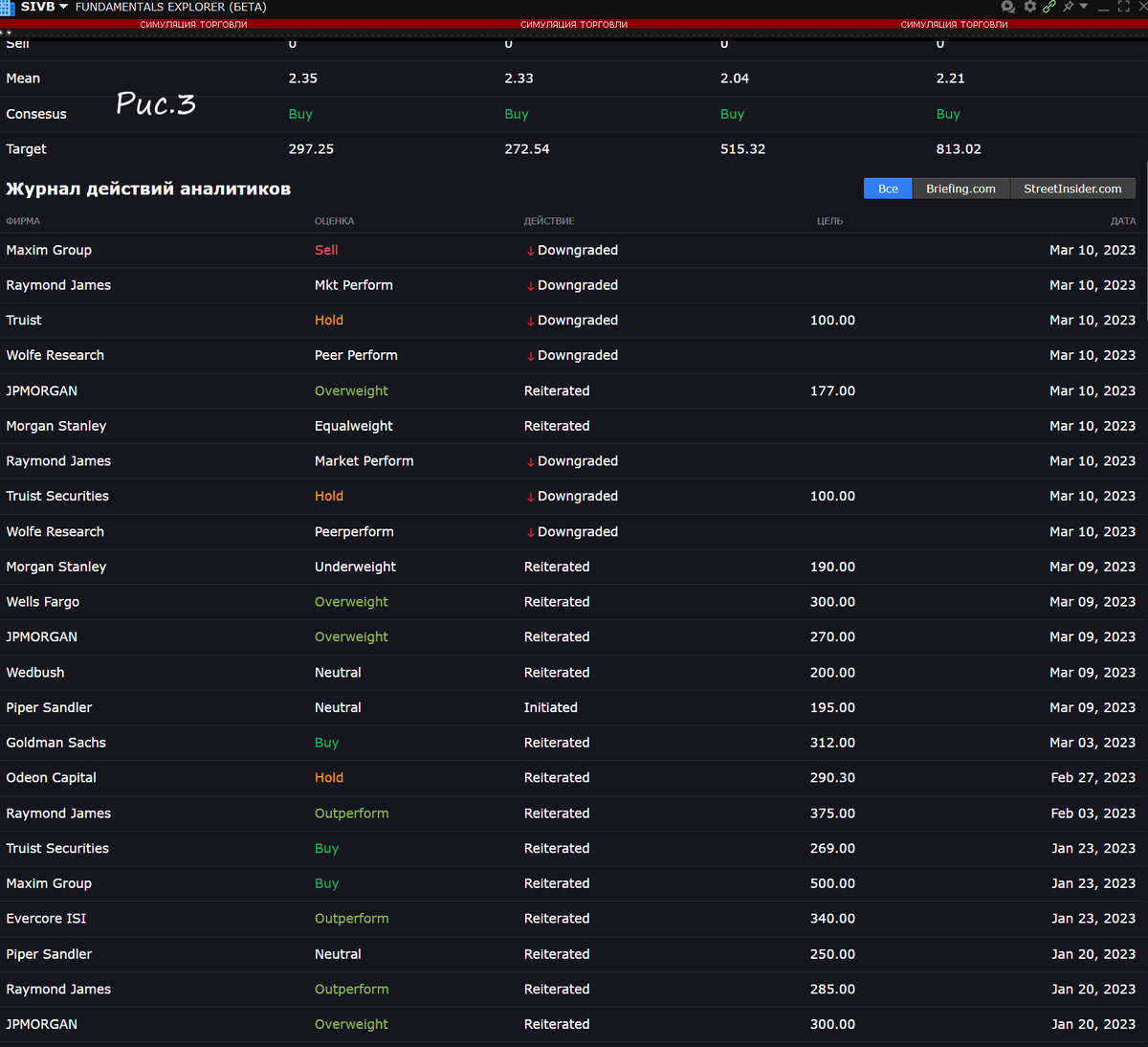The image size is (1148, 1047).
Task: Select the mean value 2.33
Action: click(x=519, y=78)
